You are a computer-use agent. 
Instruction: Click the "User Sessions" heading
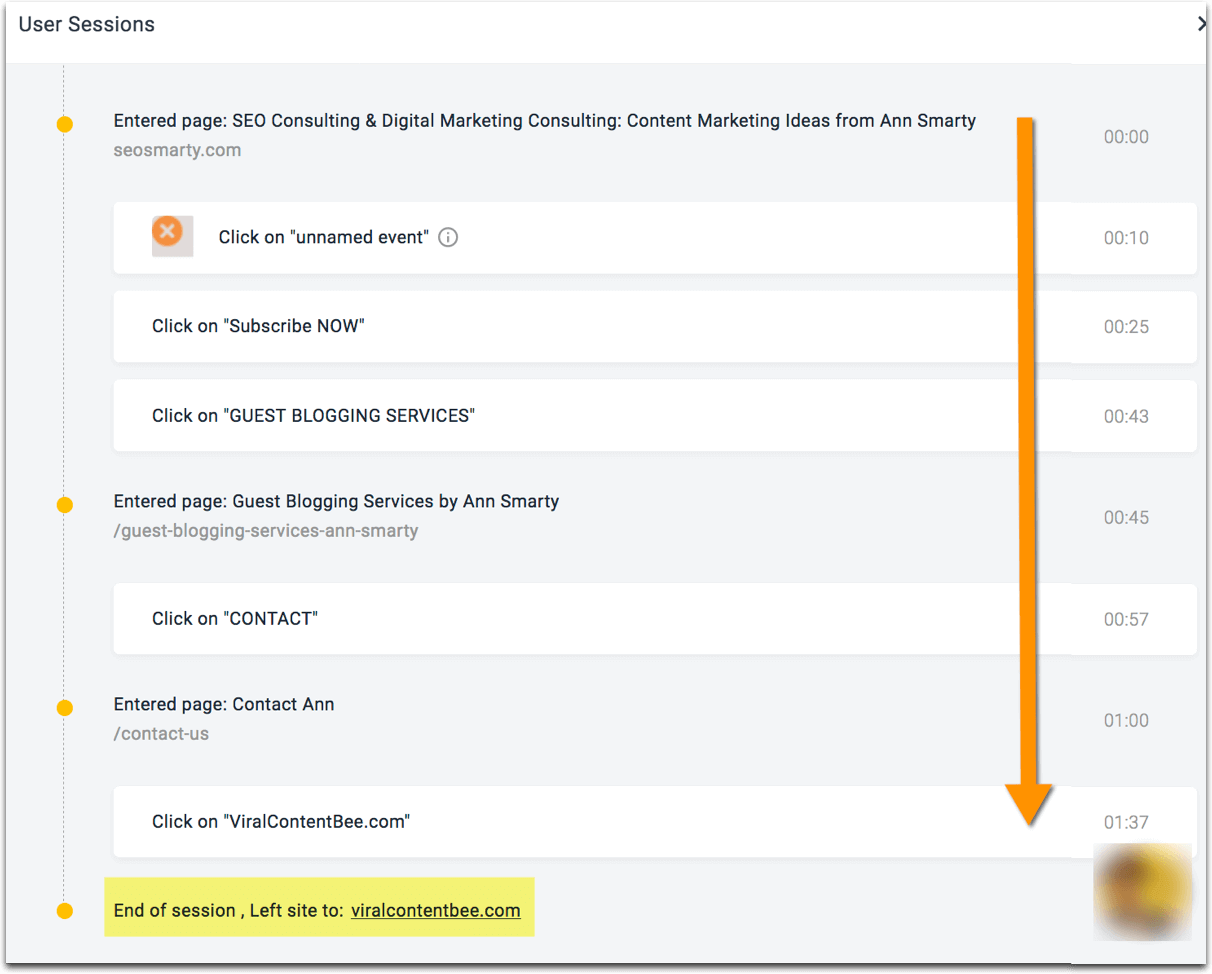[87, 24]
